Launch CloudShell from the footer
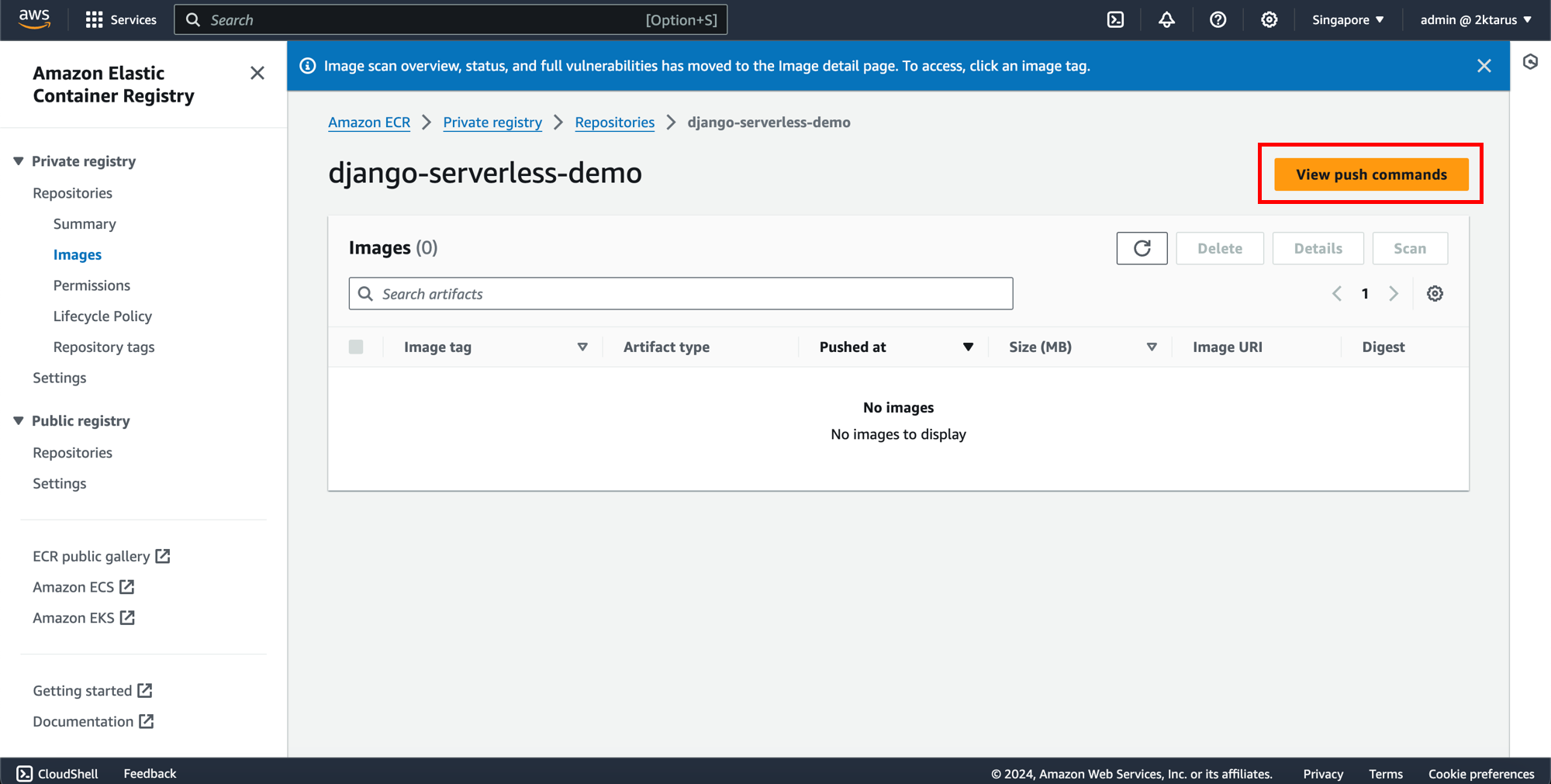 pos(57,773)
